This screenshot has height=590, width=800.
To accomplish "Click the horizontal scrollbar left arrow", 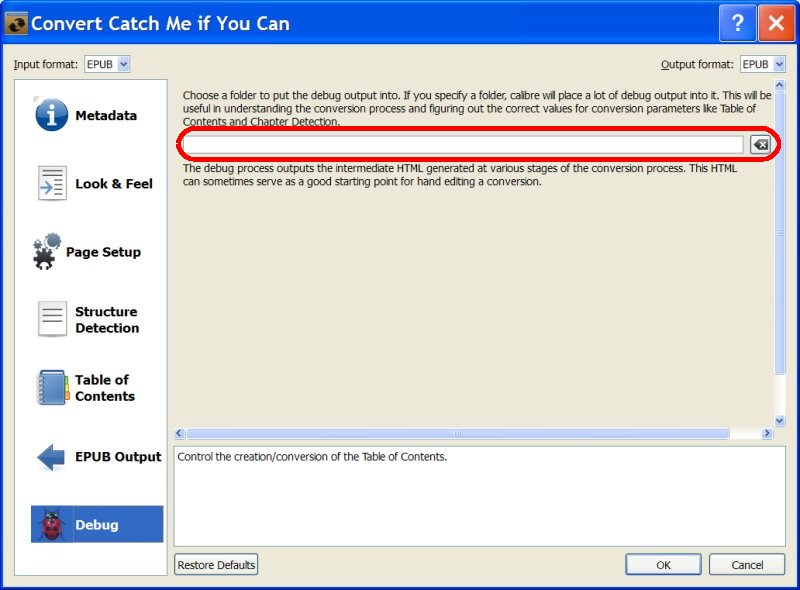I will click(x=179, y=433).
